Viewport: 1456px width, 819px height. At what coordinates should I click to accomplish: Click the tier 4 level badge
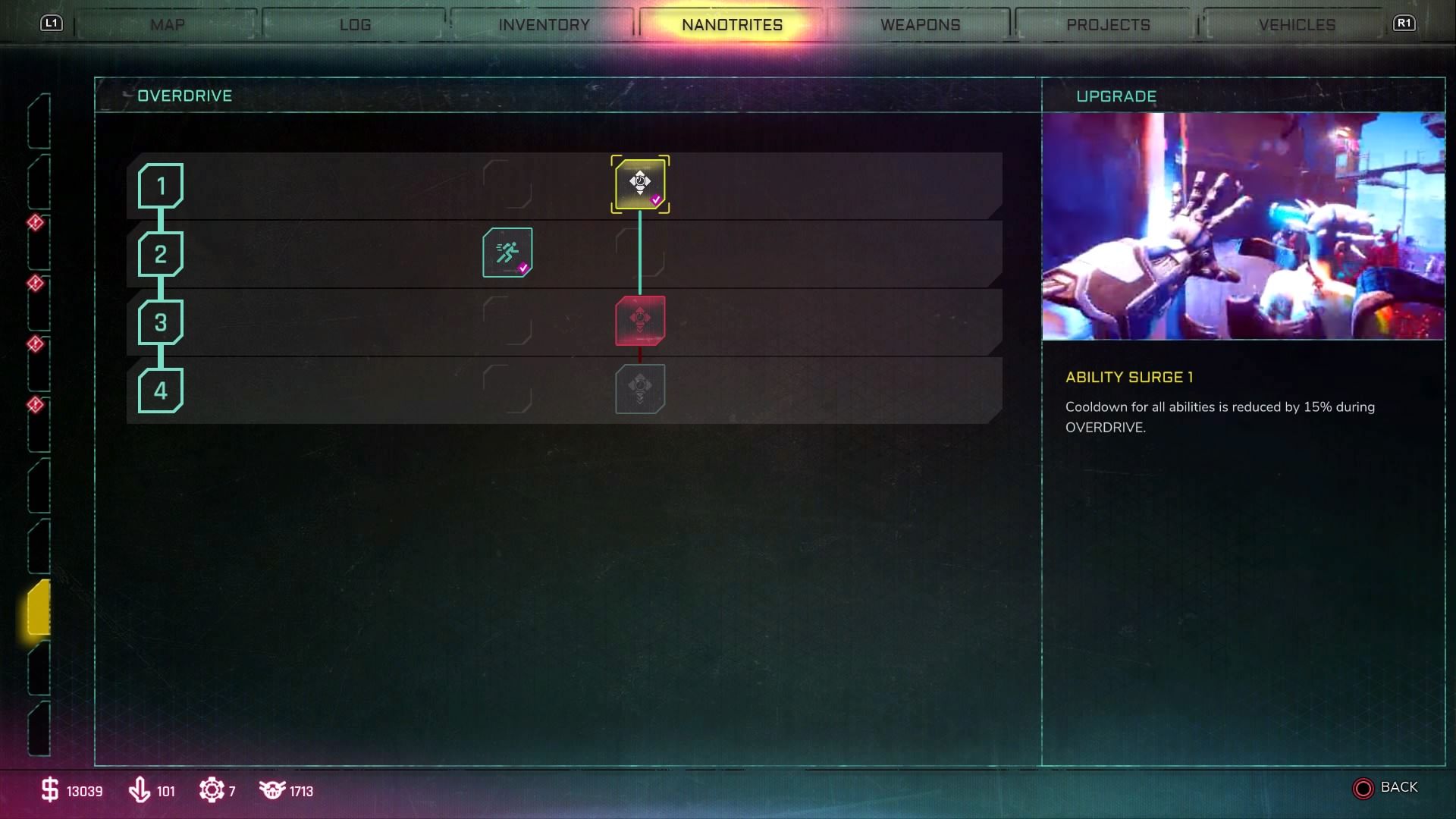coord(161,391)
